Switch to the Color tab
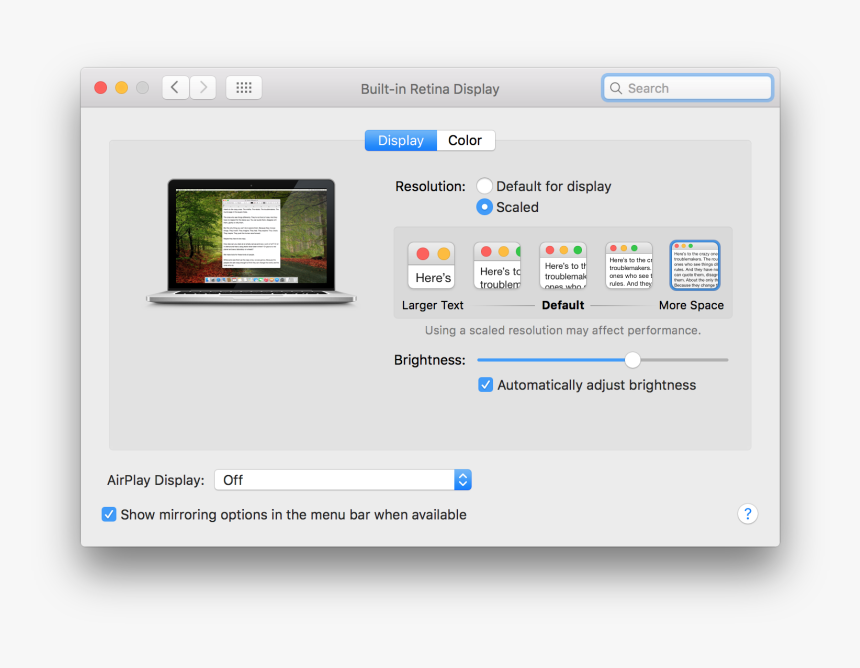860x668 pixels. coord(465,140)
